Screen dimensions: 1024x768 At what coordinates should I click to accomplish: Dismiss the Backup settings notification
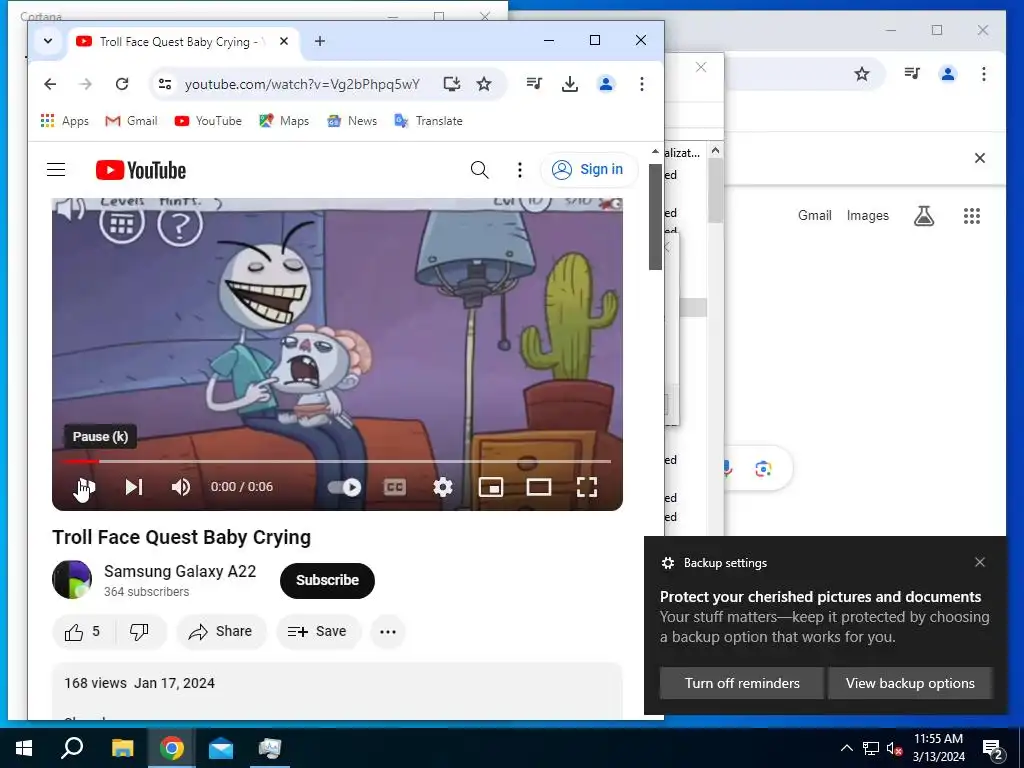point(980,562)
